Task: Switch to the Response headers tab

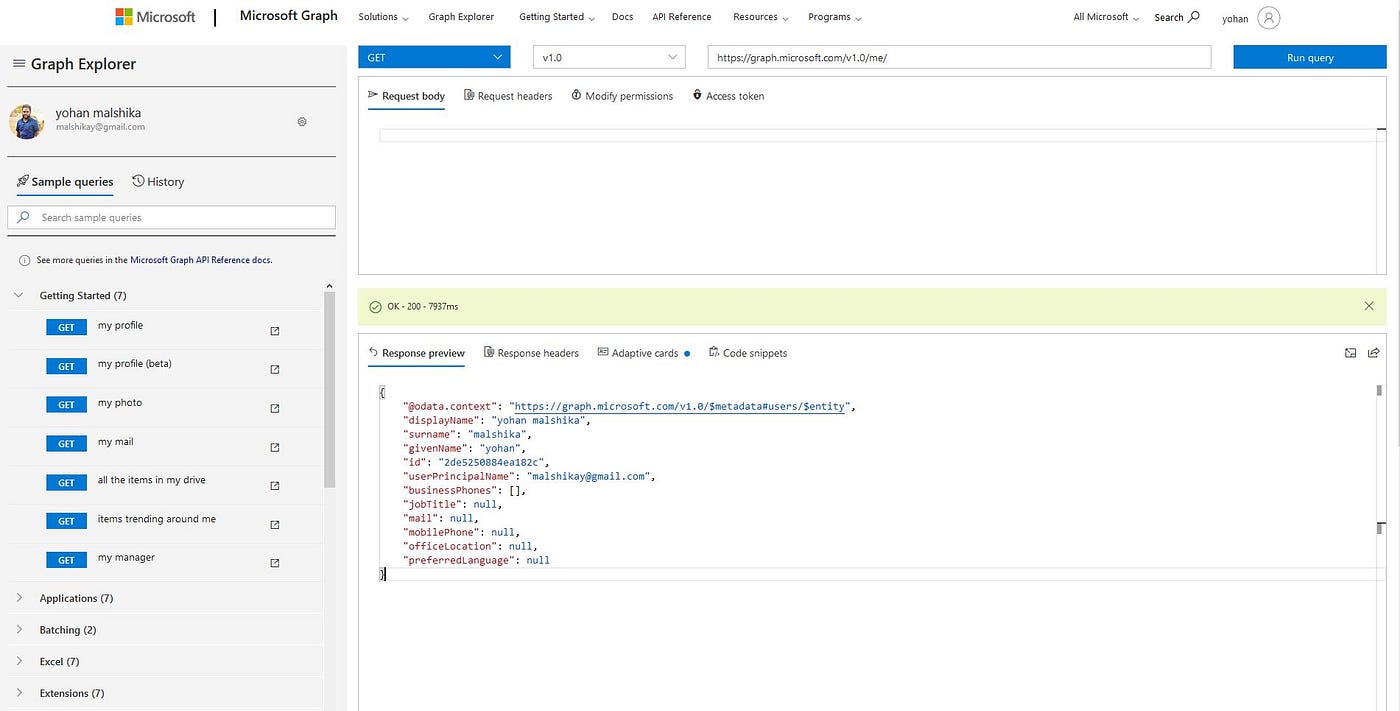Action: pos(531,353)
